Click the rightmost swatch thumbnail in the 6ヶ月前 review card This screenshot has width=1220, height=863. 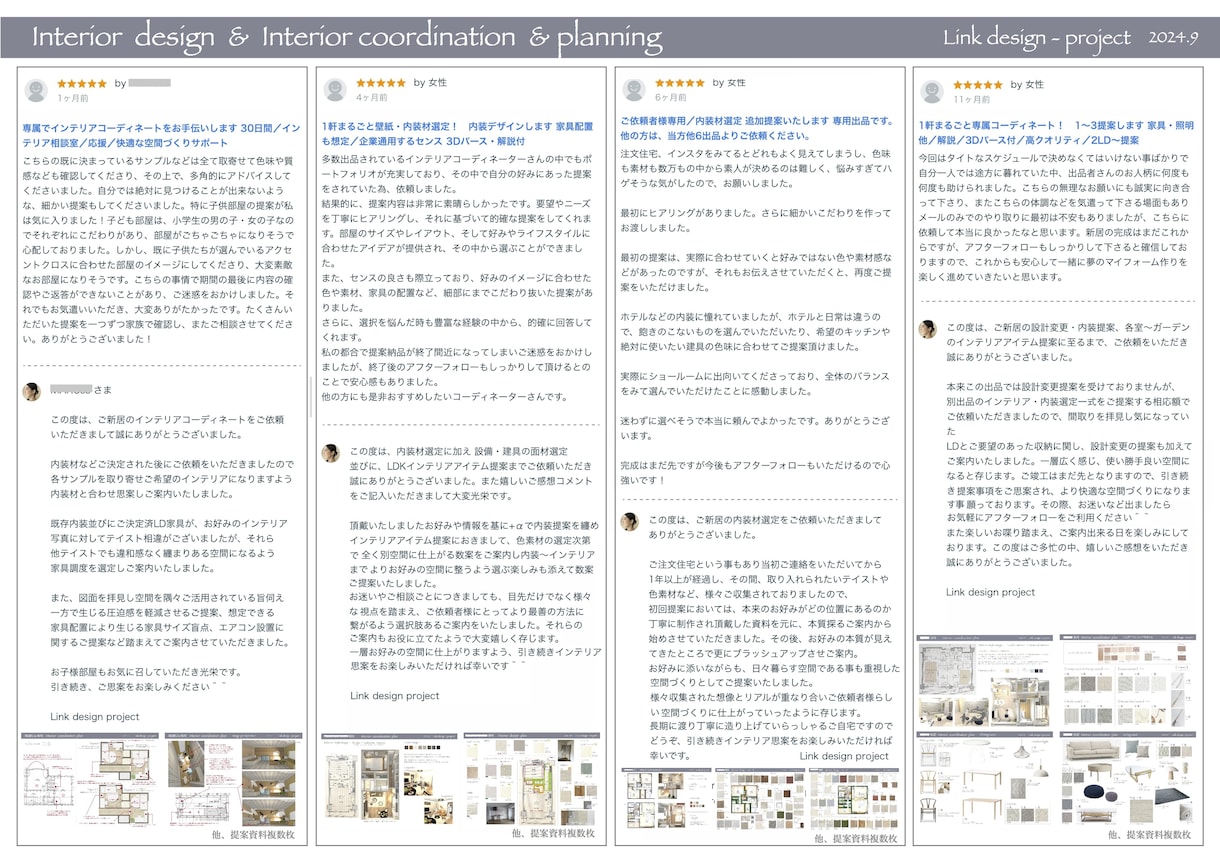click(852, 798)
